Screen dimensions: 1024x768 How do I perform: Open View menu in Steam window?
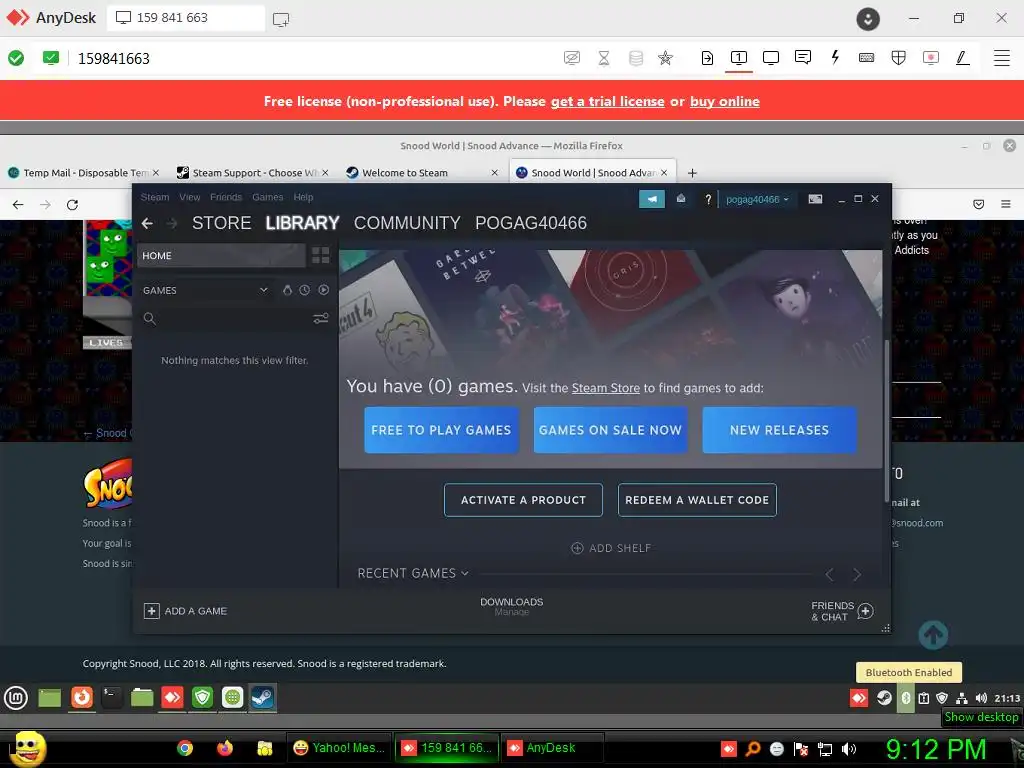189,197
